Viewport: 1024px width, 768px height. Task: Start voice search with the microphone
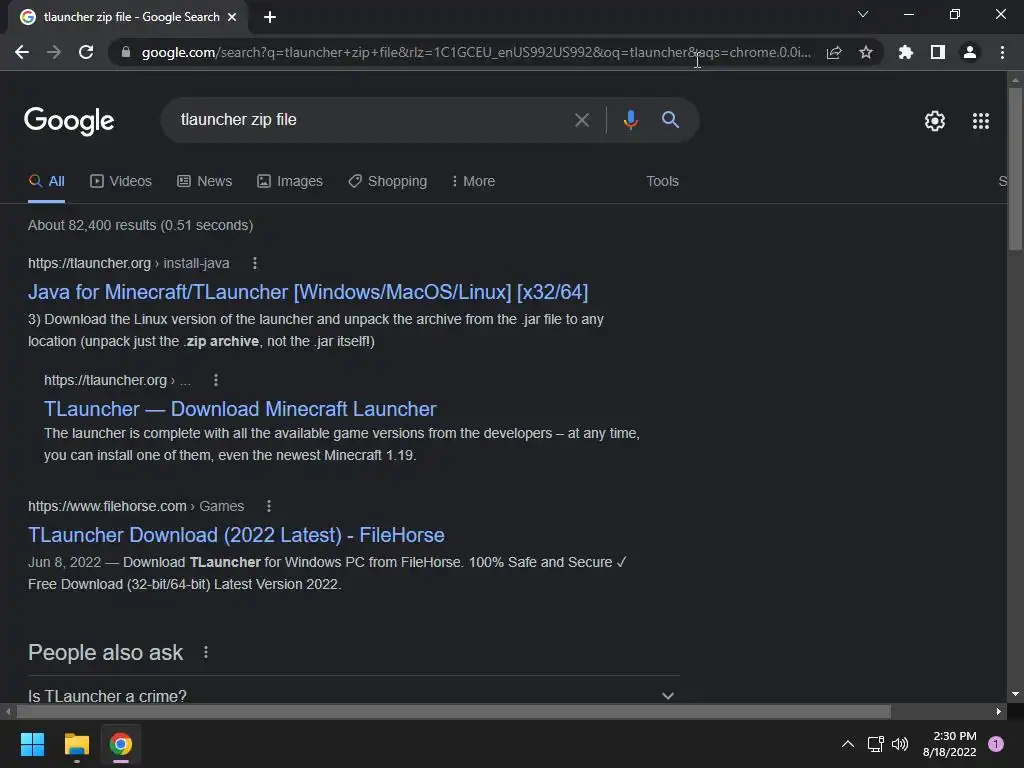coord(630,120)
